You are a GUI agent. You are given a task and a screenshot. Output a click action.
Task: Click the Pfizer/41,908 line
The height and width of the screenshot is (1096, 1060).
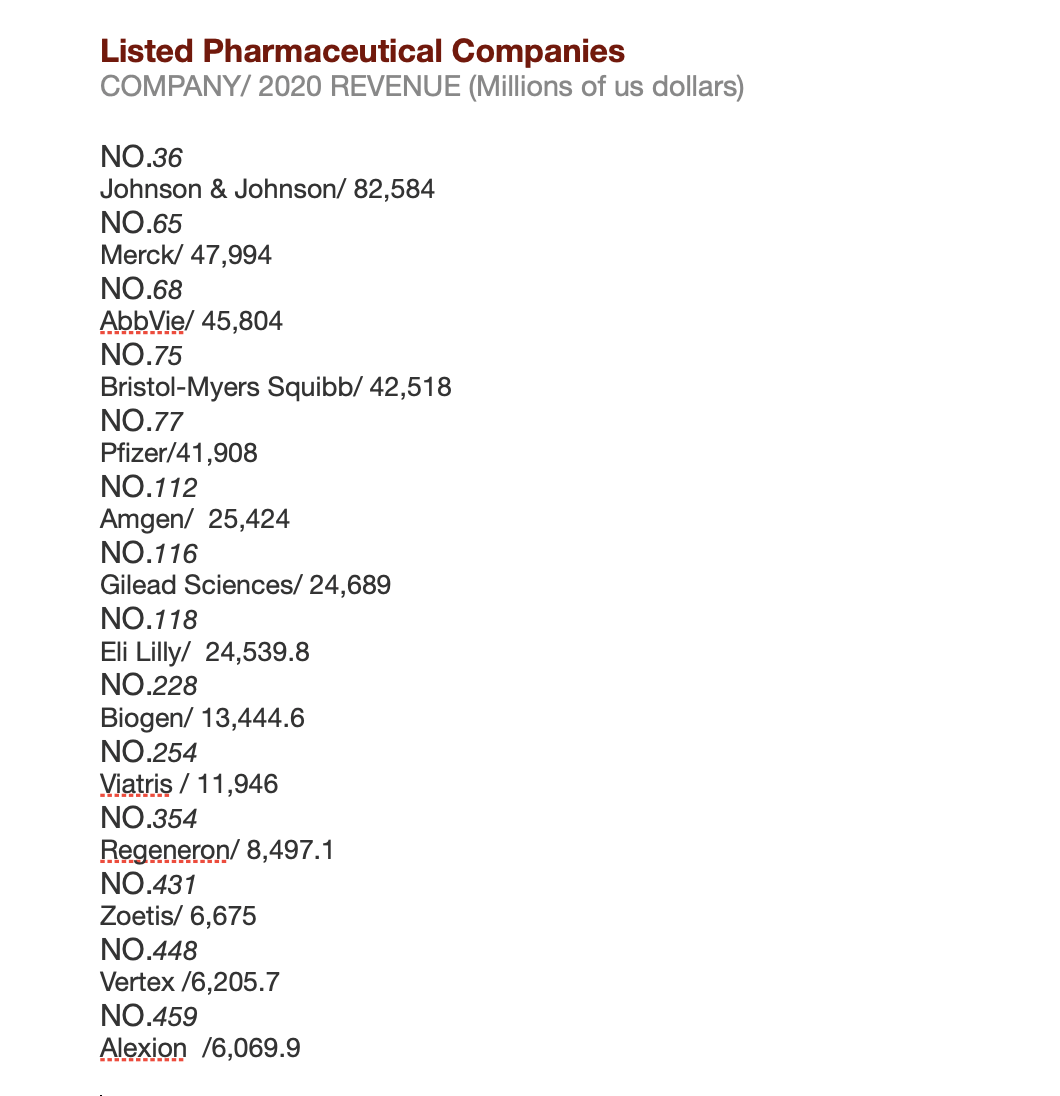coord(179,453)
